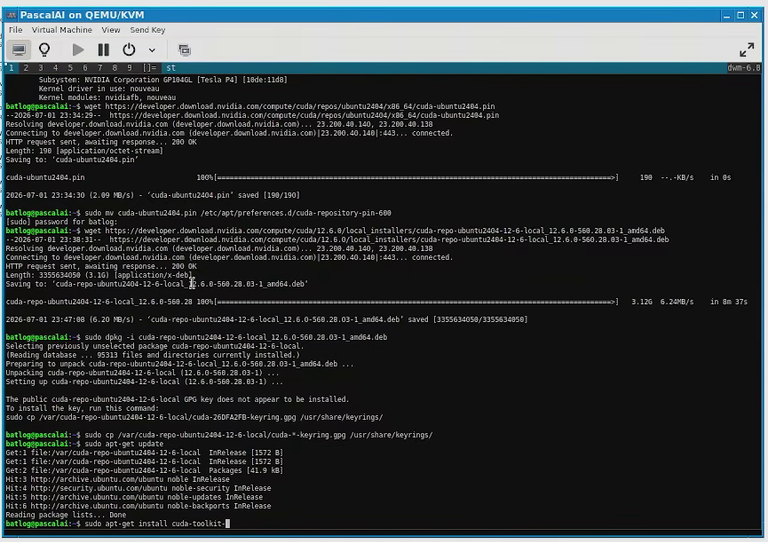
Task: Click the 'st' window title in dwm bar
Action: click(171, 68)
